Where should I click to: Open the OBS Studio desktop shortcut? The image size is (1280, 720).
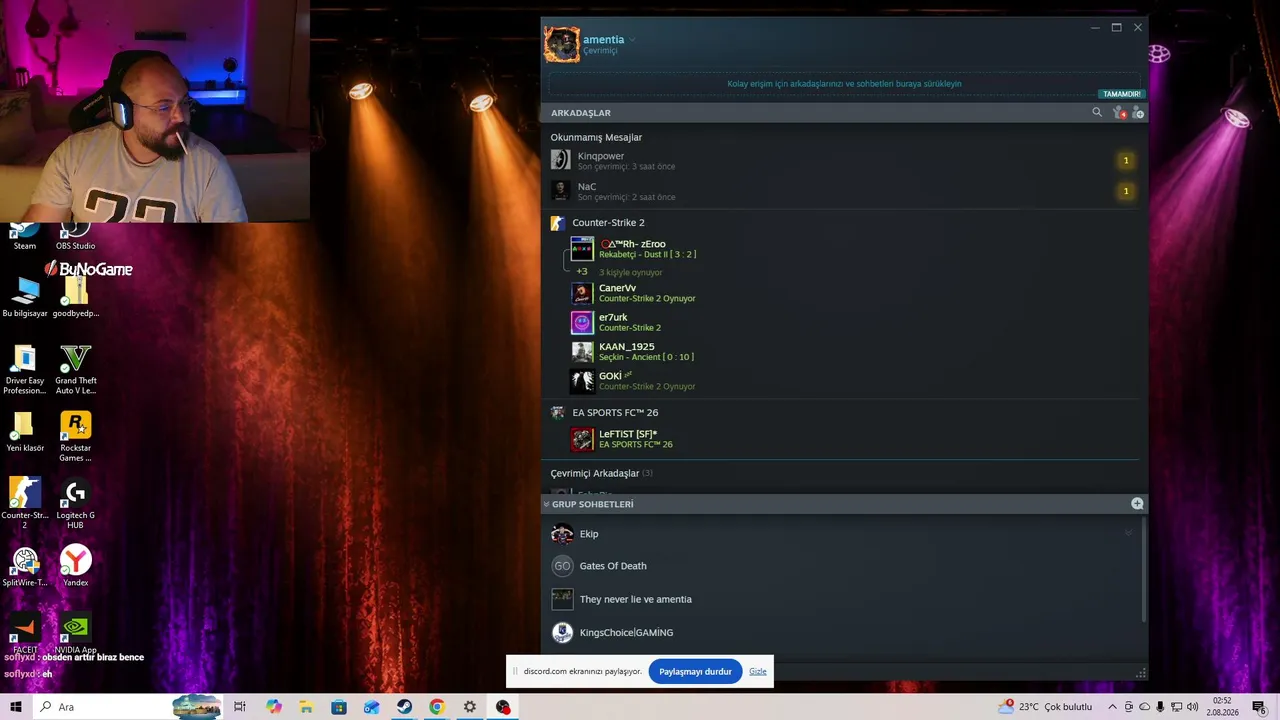[x=76, y=236]
